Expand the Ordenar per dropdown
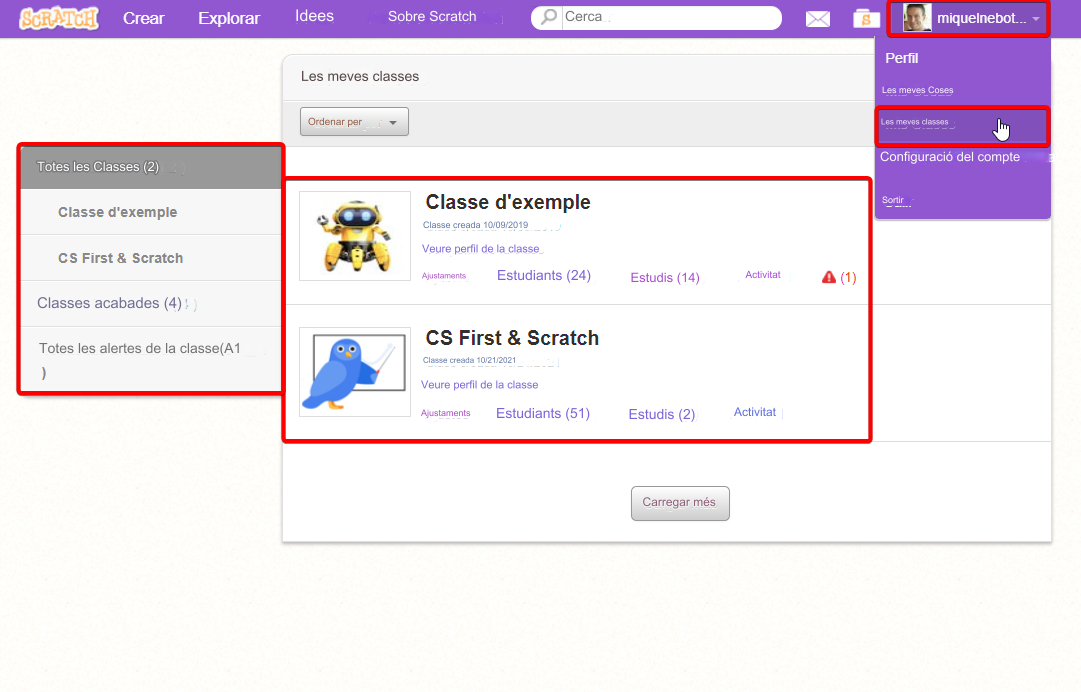Image resolution: width=1081 pixels, height=692 pixels. coord(354,122)
